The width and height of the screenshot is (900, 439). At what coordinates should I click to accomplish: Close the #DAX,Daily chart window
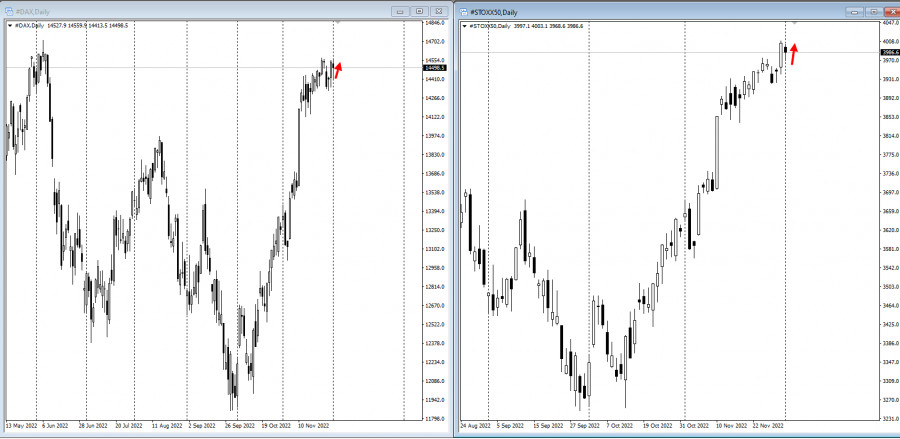pyautogui.click(x=439, y=11)
